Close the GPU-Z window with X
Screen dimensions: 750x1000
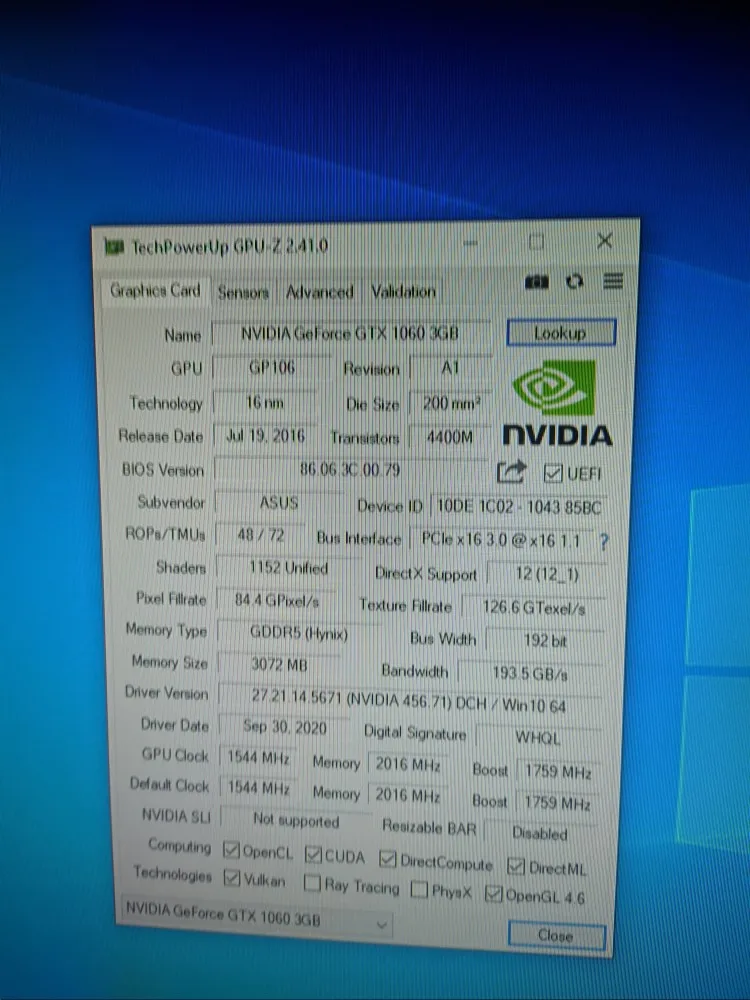[x=604, y=240]
